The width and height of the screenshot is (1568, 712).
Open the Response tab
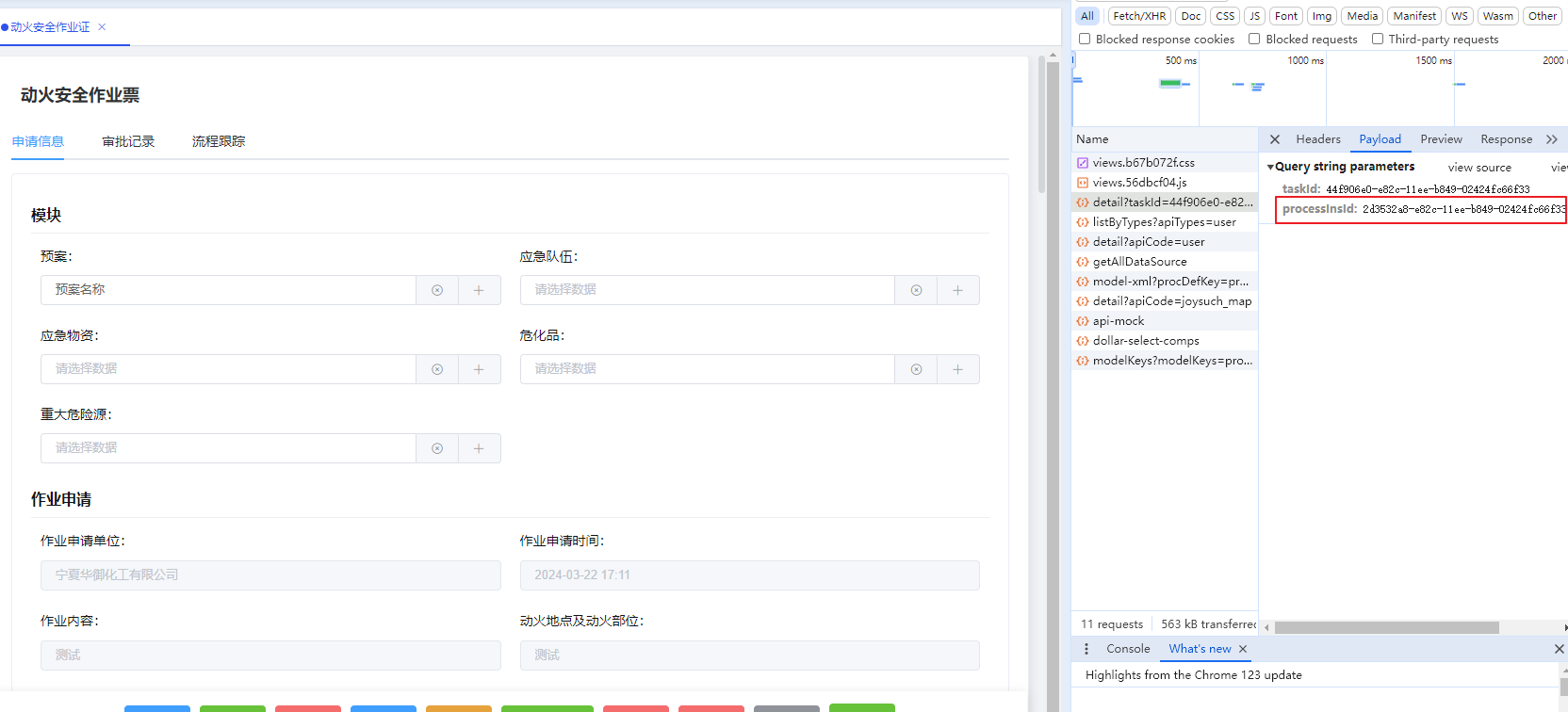click(x=1506, y=139)
